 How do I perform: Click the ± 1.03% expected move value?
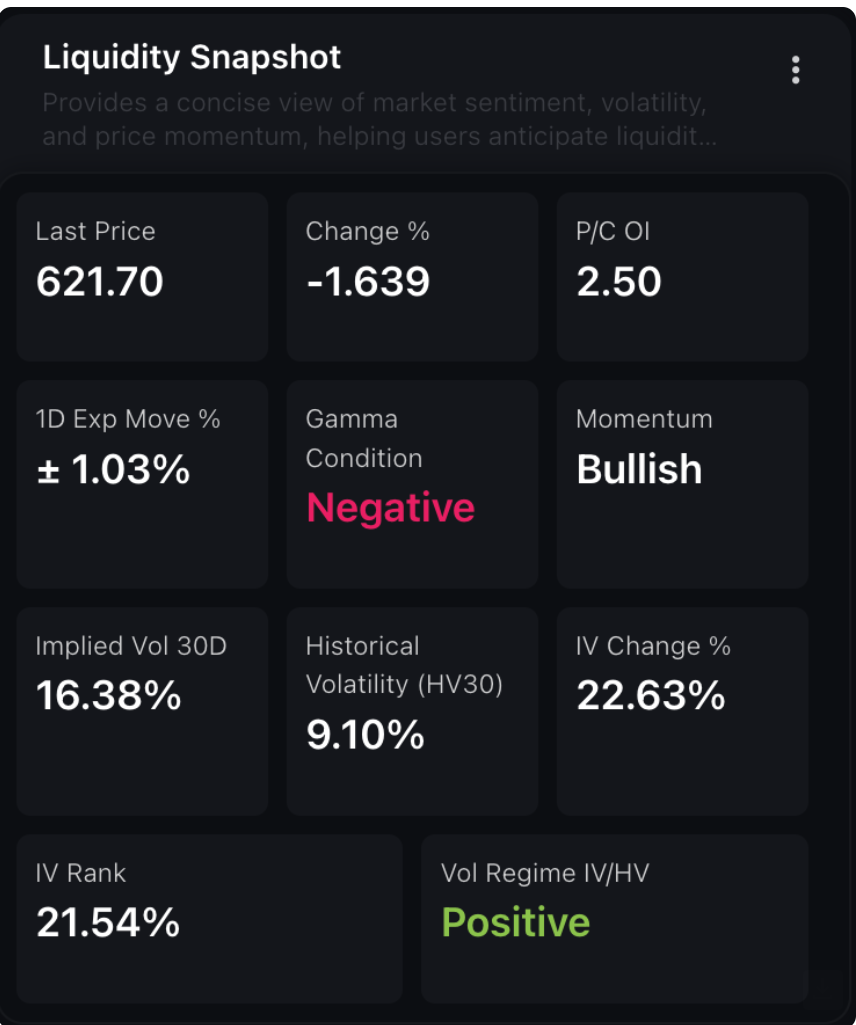(x=113, y=469)
